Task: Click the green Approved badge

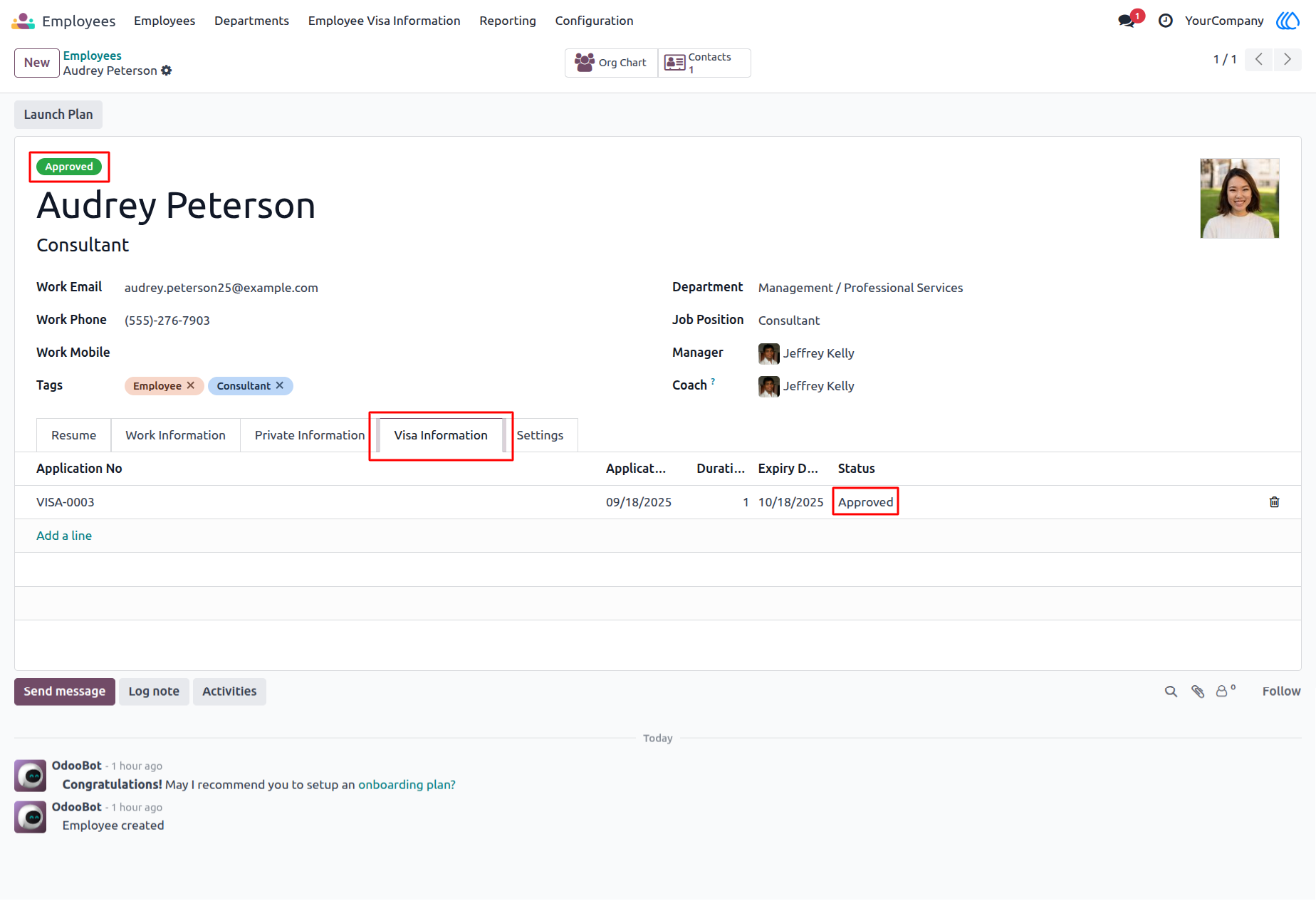Action: tap(69, 167)
